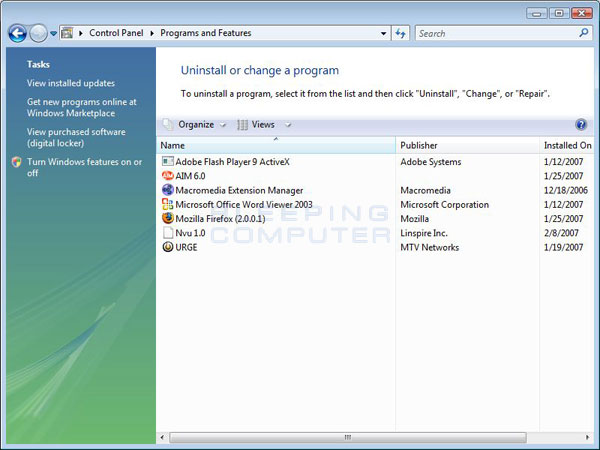
Task: Select the AIM 6.0 icon
Action: pyautogui.click(x=168, y=176)
